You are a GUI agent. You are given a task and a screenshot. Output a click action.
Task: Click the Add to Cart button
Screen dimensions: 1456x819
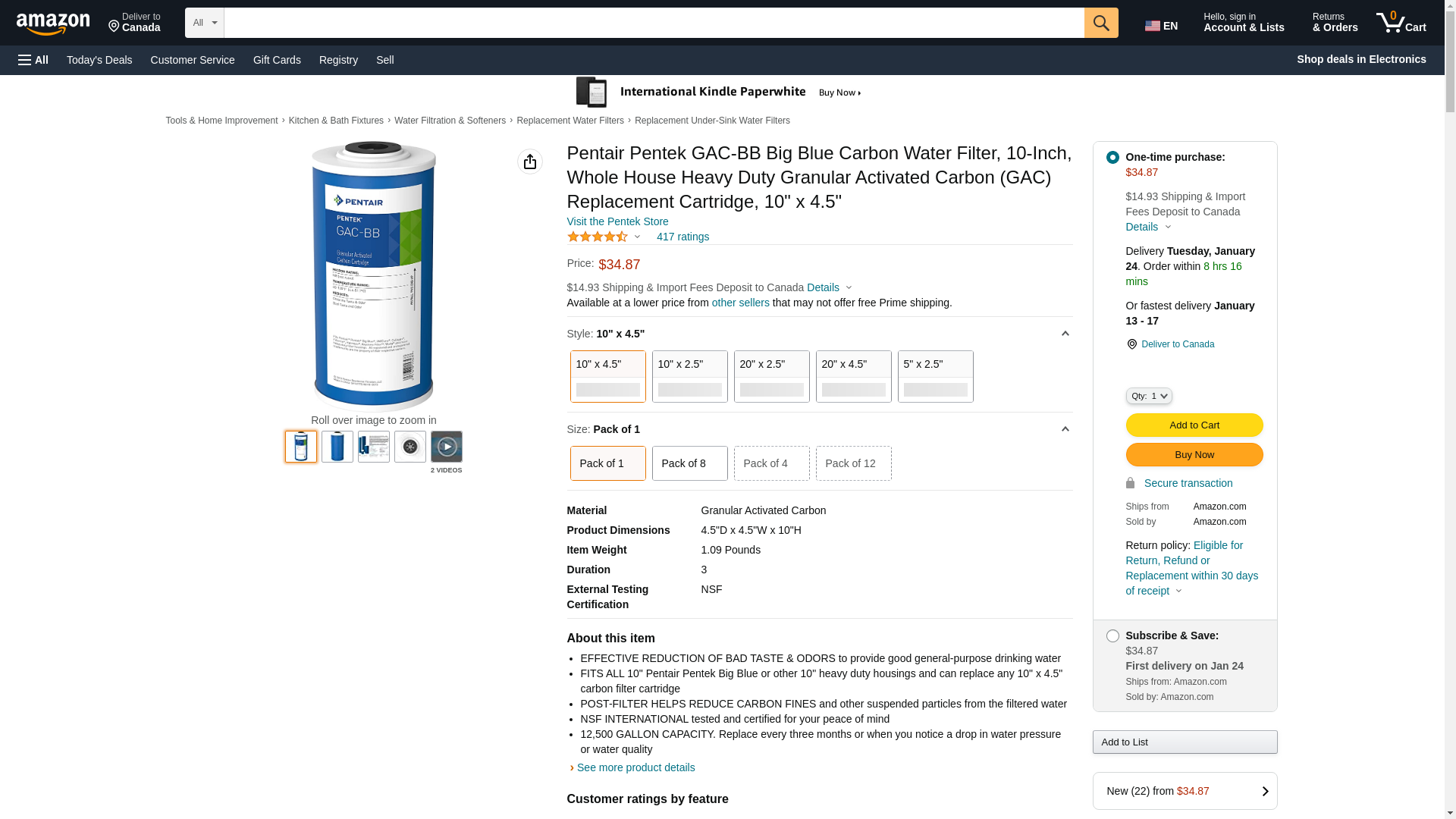[x=1194, y=425]
